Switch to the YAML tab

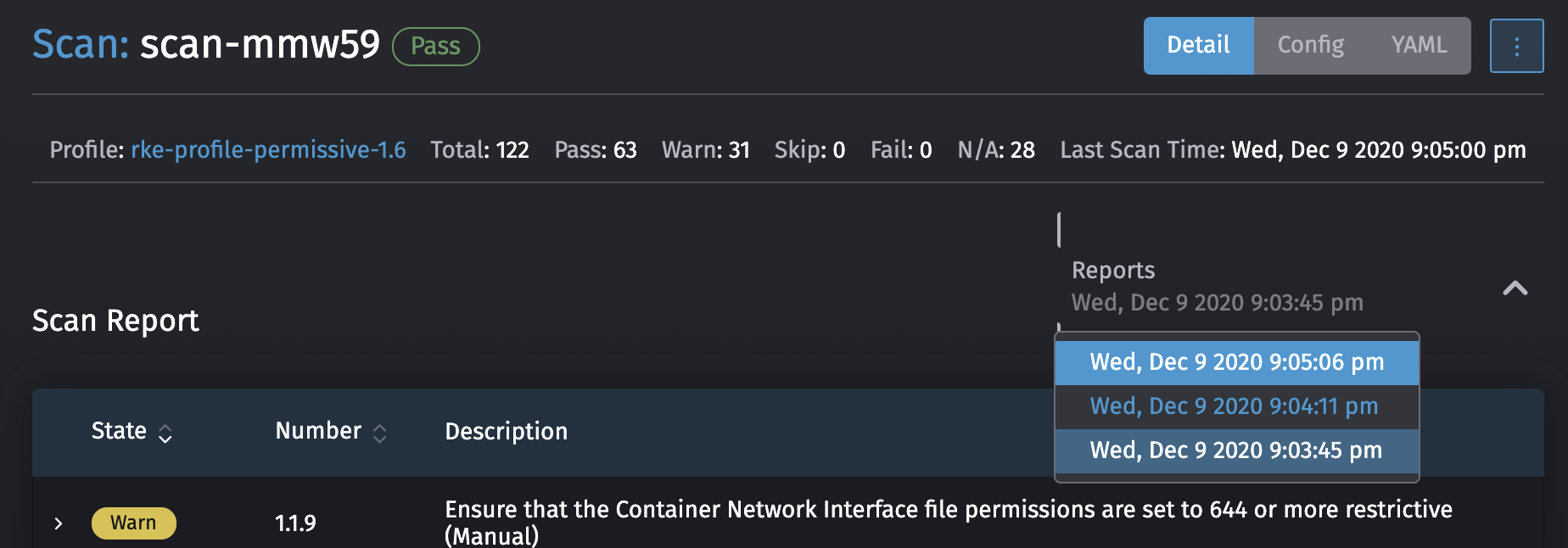point(1418,45)
